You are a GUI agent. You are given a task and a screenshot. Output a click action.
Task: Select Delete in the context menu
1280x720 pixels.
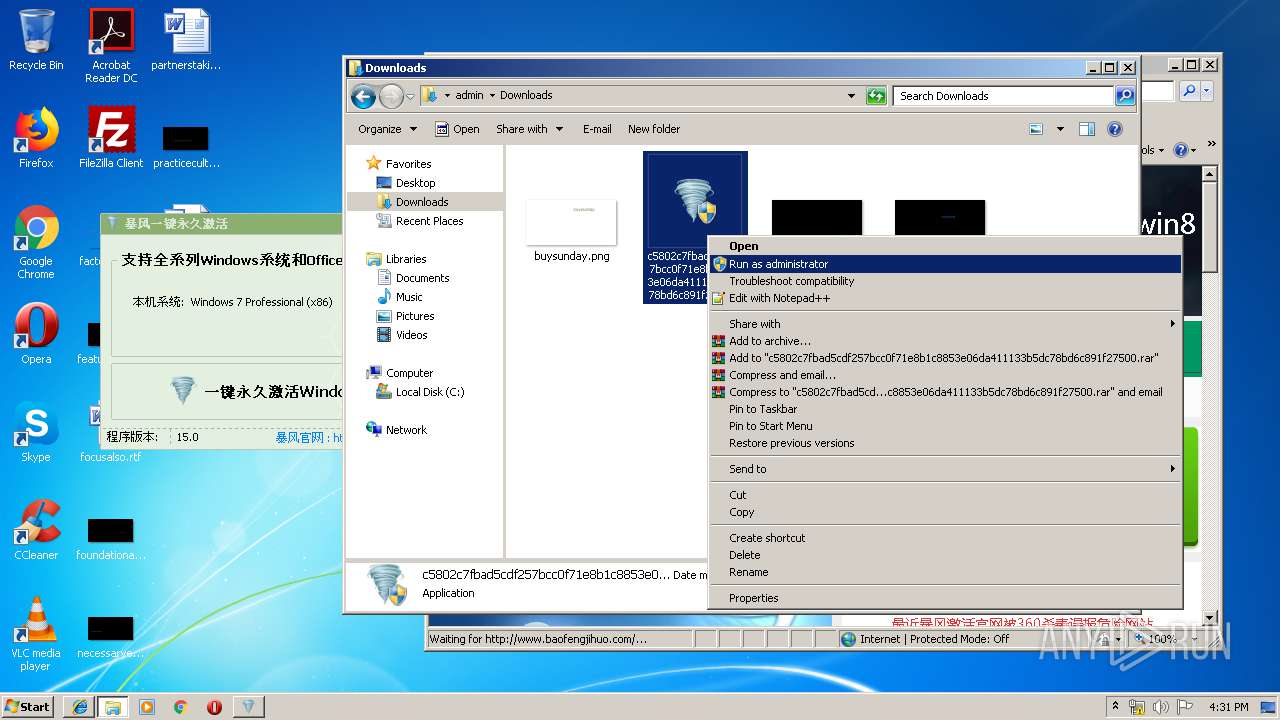pos(945,555)
